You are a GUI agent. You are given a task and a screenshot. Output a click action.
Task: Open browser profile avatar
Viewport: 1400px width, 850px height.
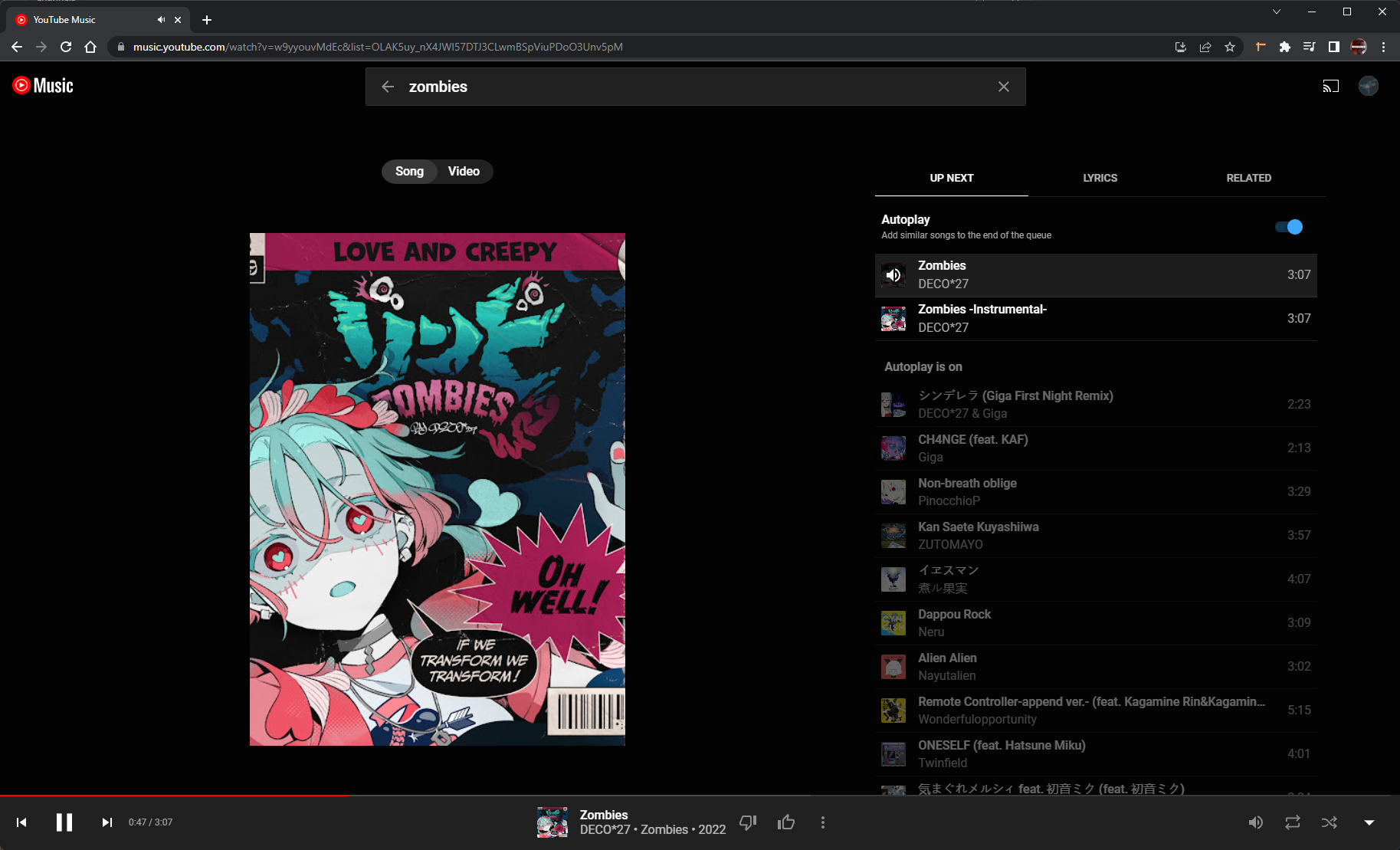click(1359, 47)
